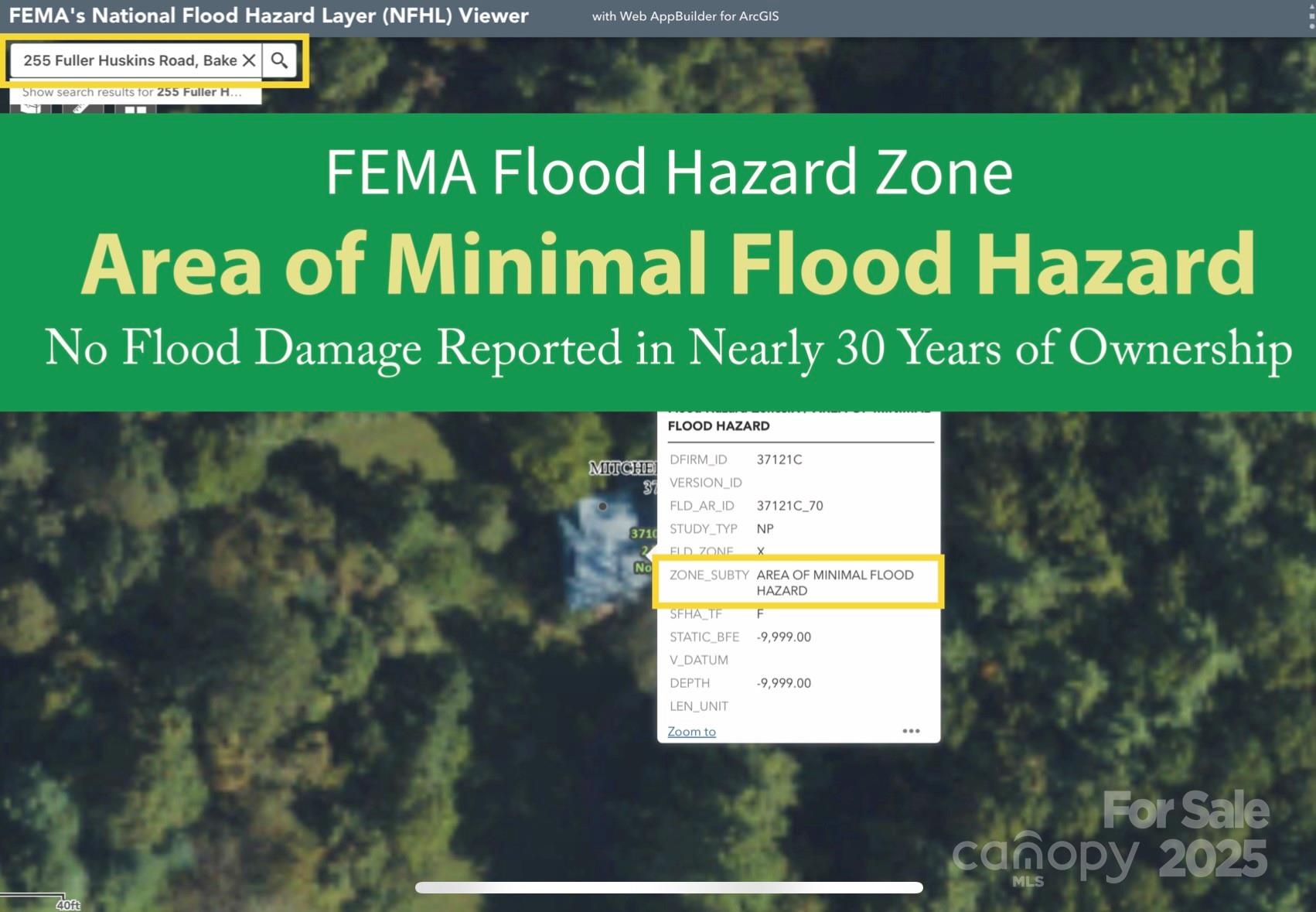Clear the address search with the X icon
1316x912 pixels.
click(249, 60)
